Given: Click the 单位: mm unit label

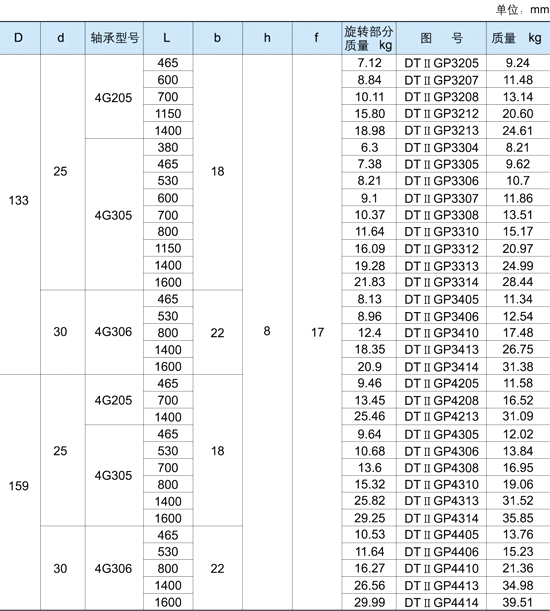Looking at the screenshot, I should [x=522, y=9].
